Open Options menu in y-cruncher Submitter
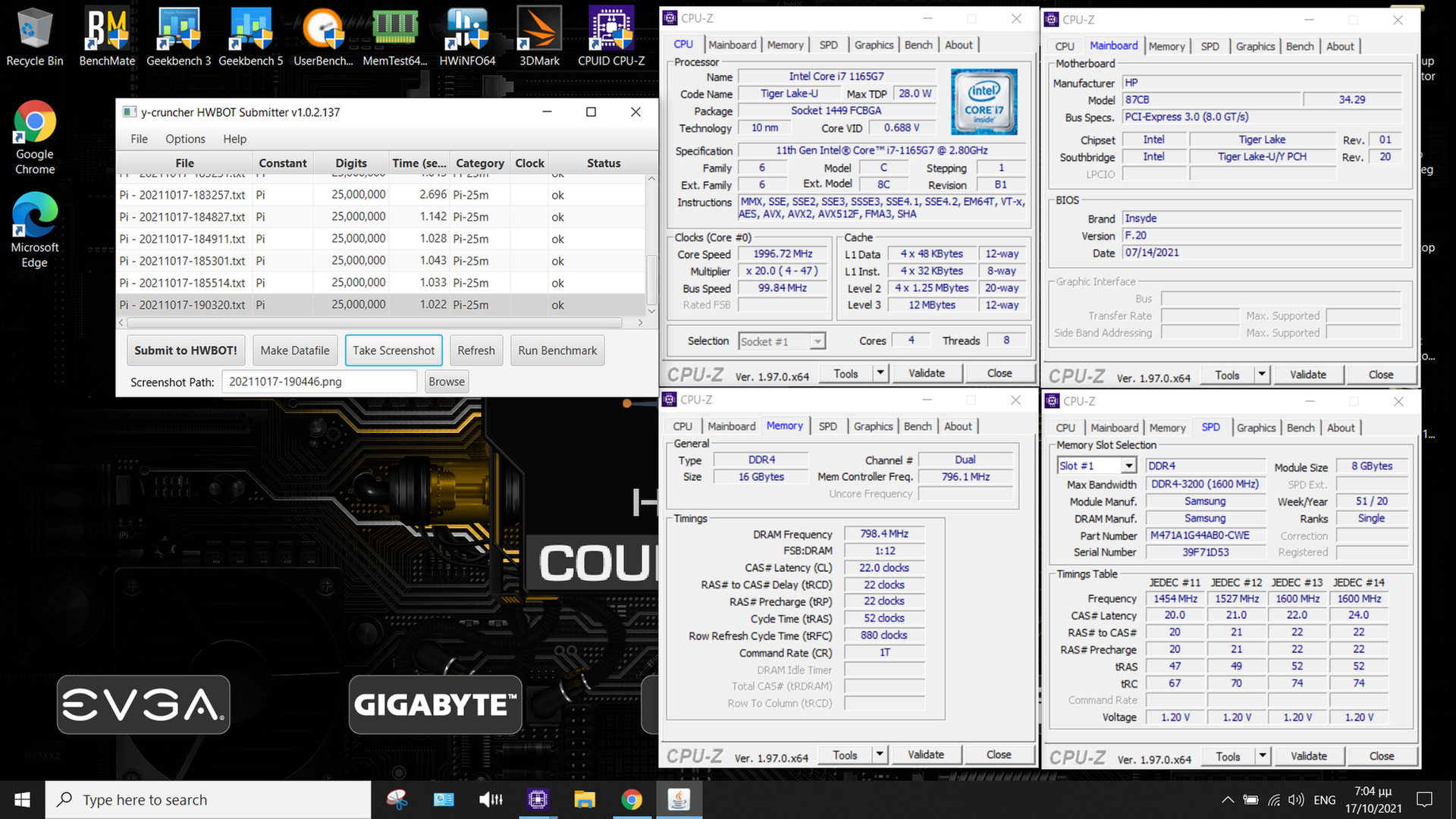 (x=185, y=139)
